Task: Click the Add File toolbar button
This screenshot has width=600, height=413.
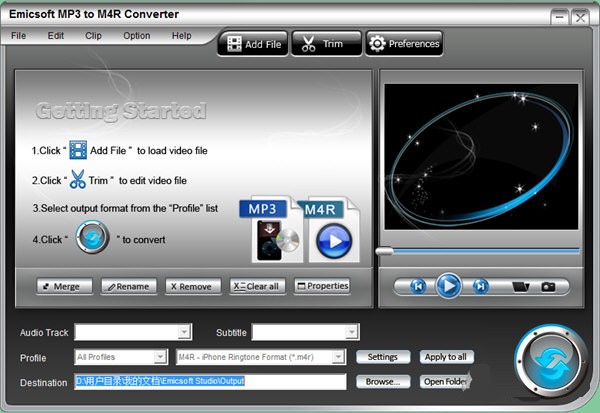Action: (x=253, y=44)
